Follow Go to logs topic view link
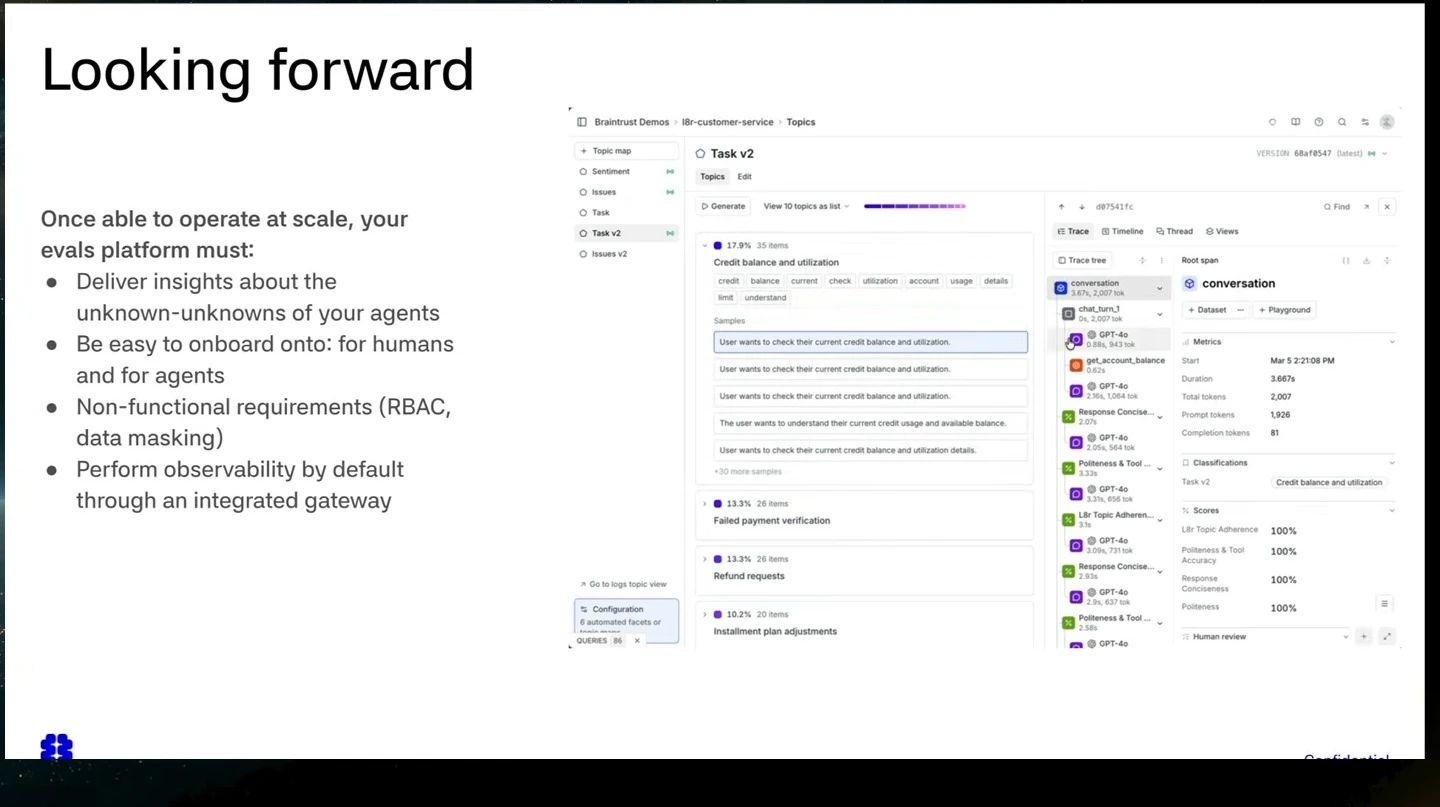Viewport: 1440px width, 807px height. (x=623, y=584)
